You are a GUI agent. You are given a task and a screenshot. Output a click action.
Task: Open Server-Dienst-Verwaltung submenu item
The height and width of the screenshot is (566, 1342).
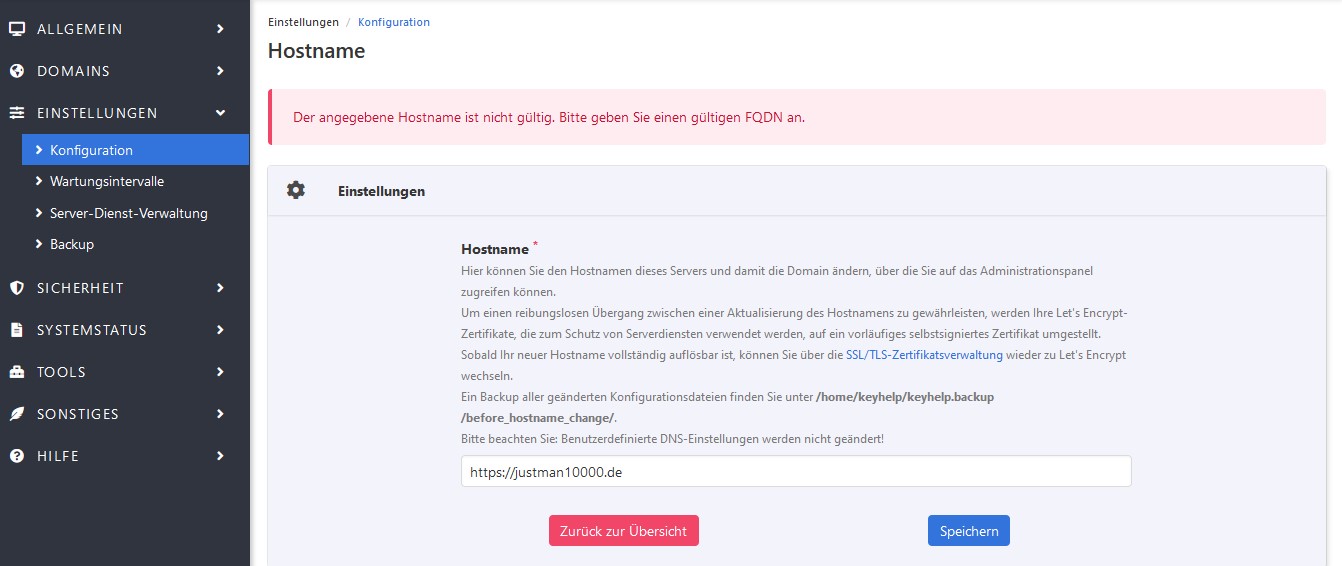coord(128,213)
